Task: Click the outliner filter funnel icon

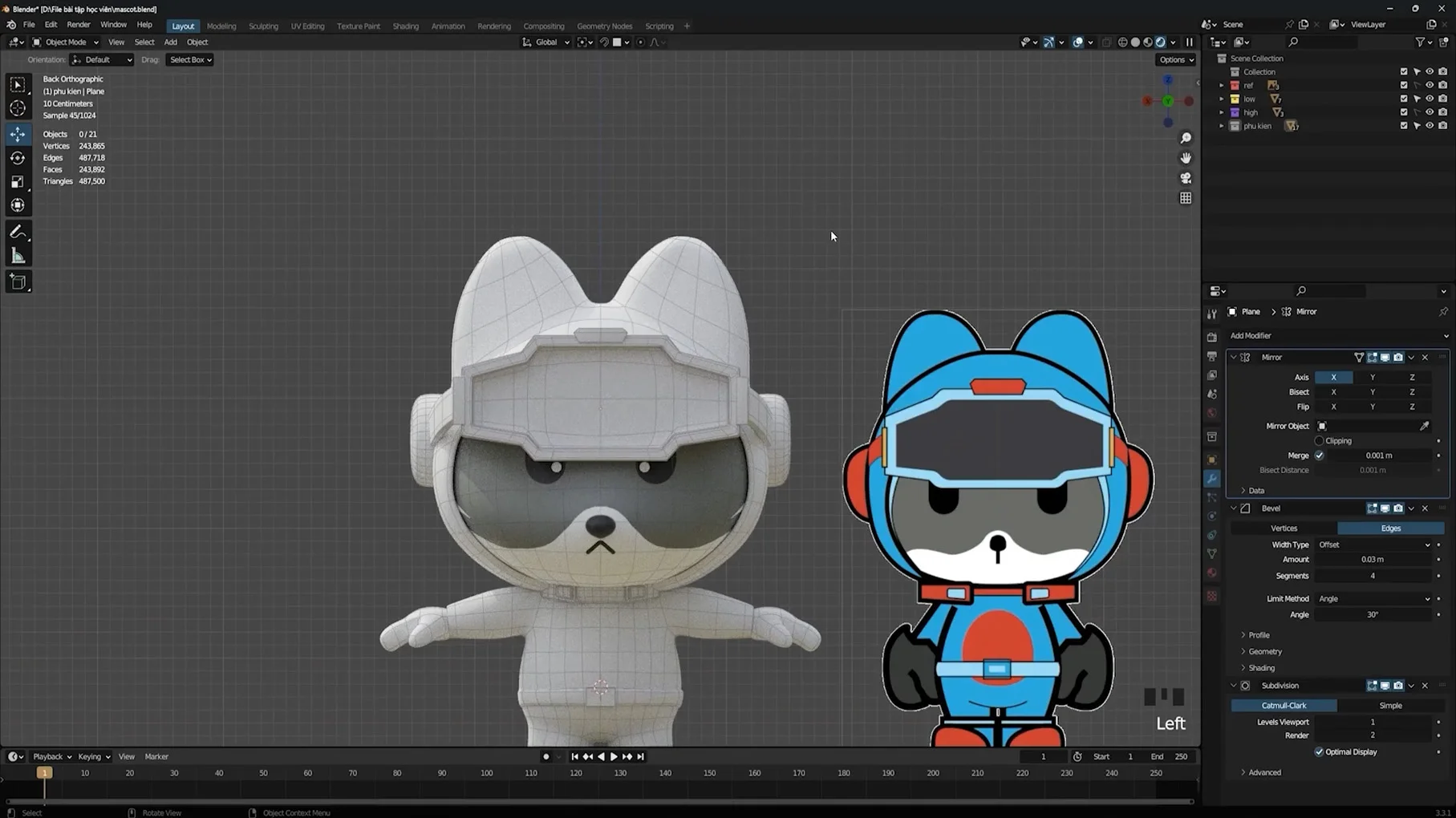Action: pyautogui.click(x=1421, y=42)
